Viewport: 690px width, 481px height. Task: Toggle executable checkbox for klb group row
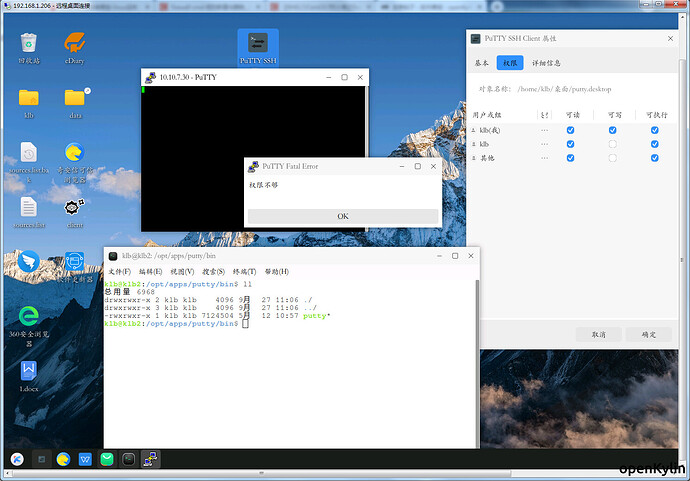click(x=654, y=144)
